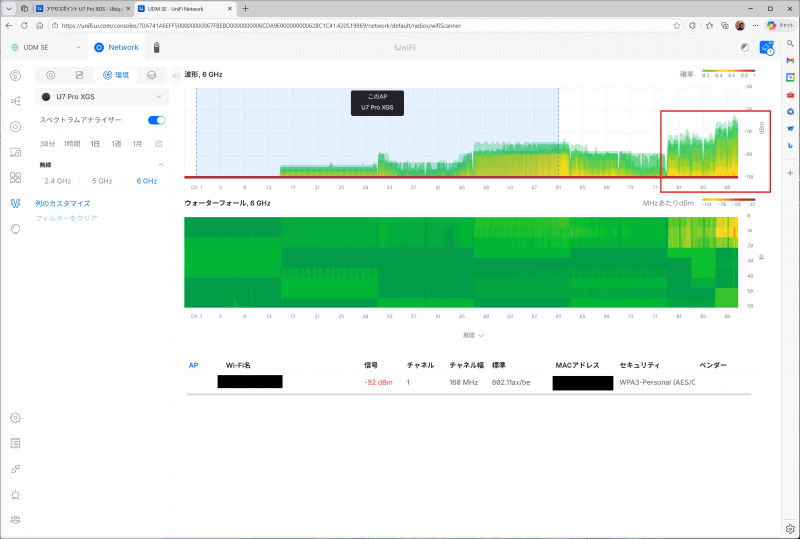Open the topology sidebar icon
This screenshot has width=800, height=539.
coord(16,101)
